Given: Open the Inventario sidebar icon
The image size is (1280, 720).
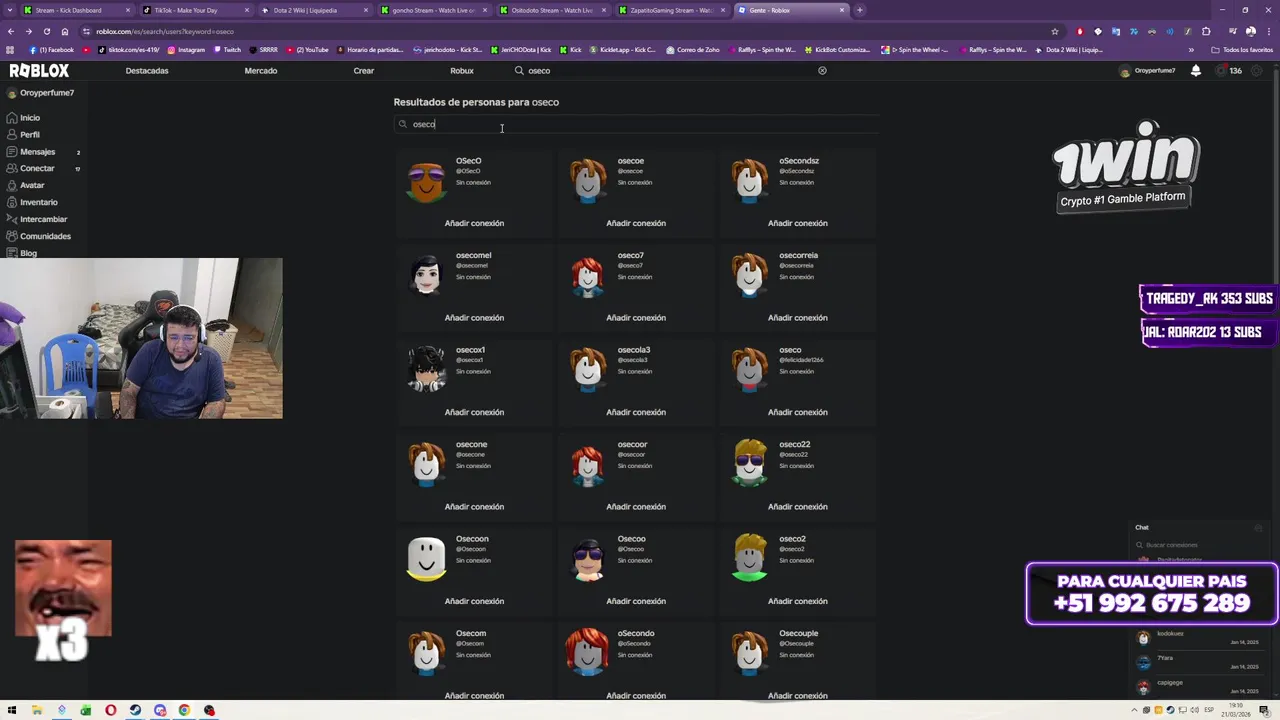Looking at the screenshot, I should coord(12,202).
